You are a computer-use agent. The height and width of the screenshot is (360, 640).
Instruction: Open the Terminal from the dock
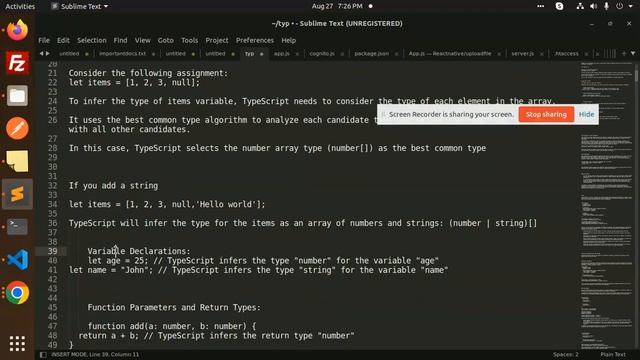point(17,227)
